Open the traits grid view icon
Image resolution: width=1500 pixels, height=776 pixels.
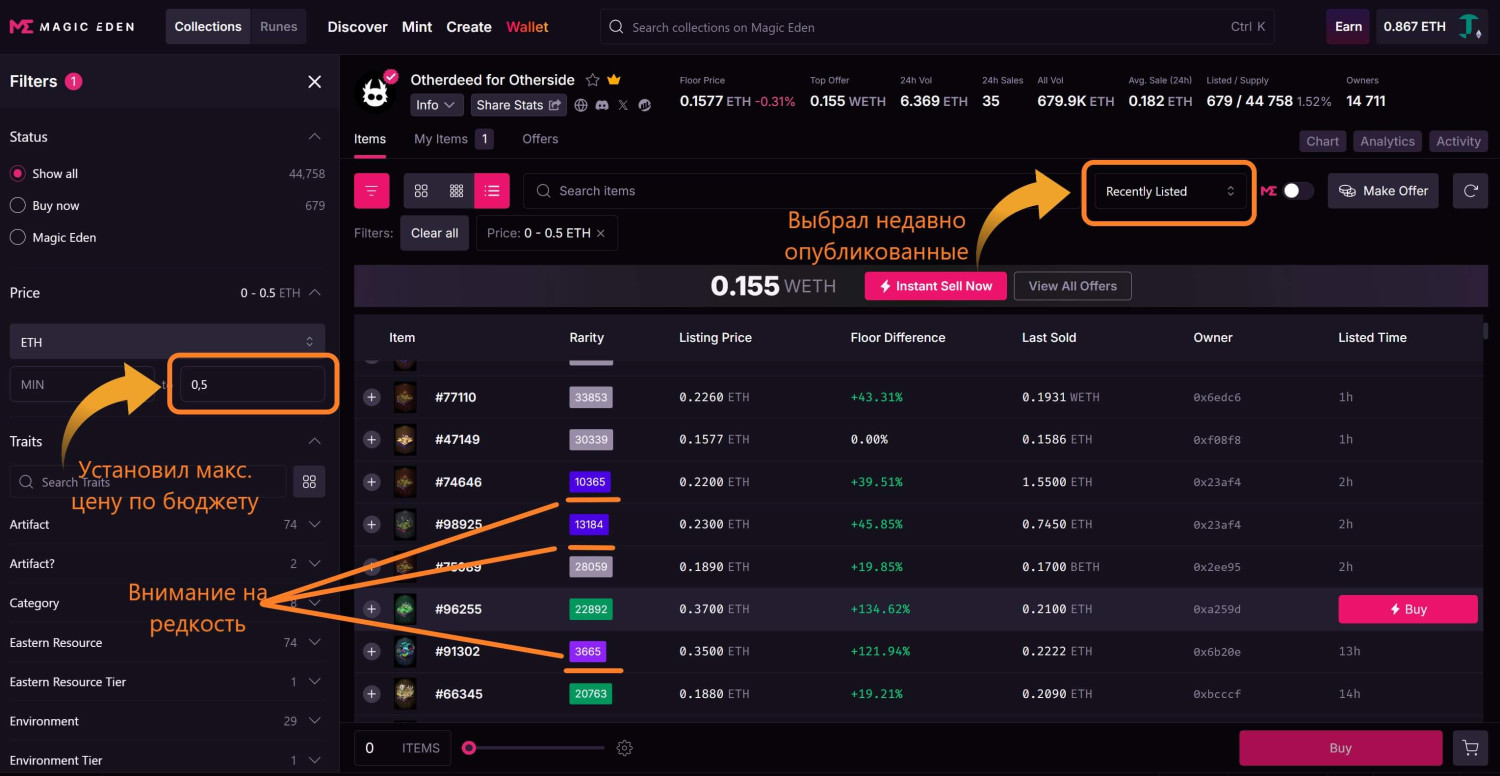pos(309,481)
